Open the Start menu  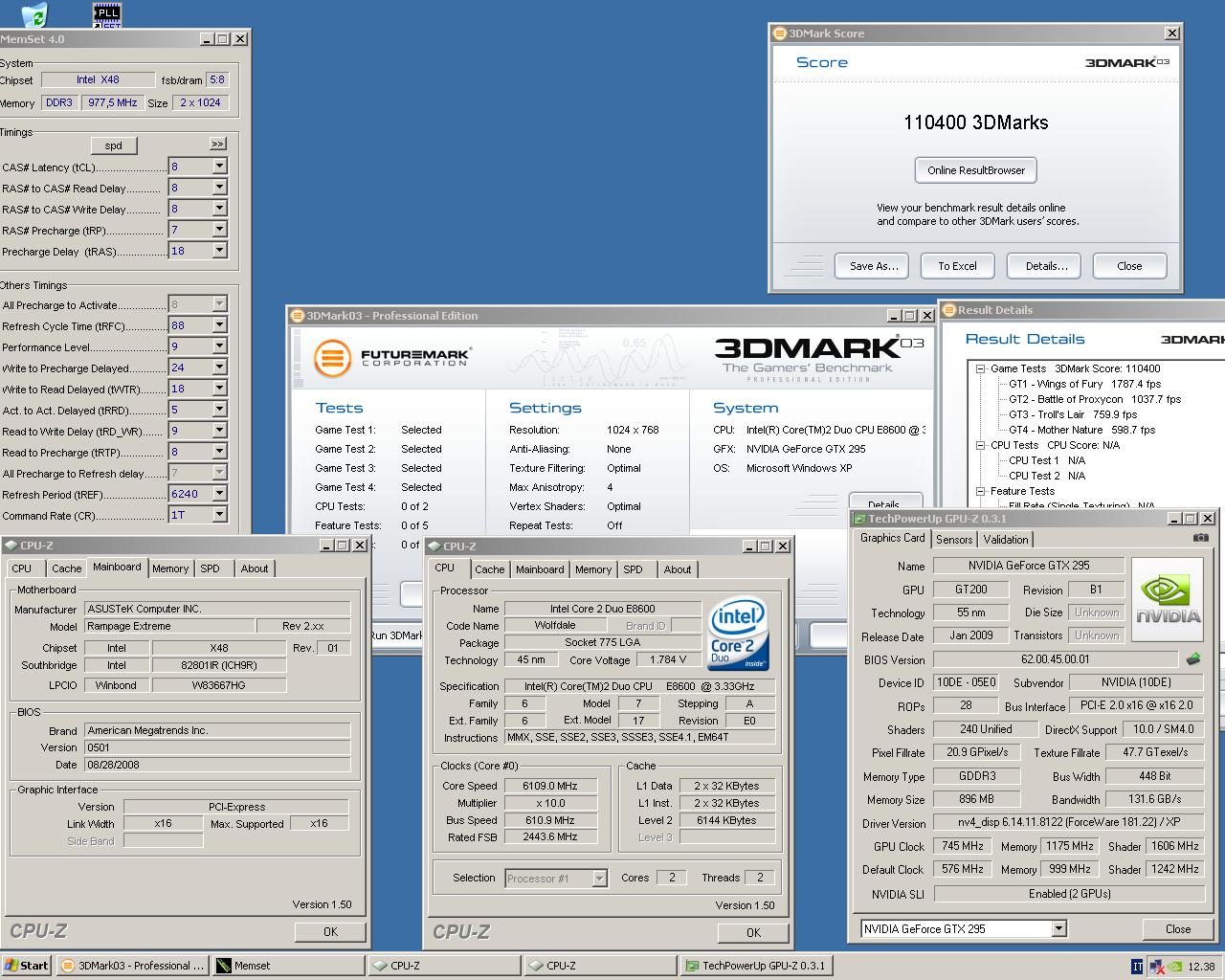click(x=27, y=966)
